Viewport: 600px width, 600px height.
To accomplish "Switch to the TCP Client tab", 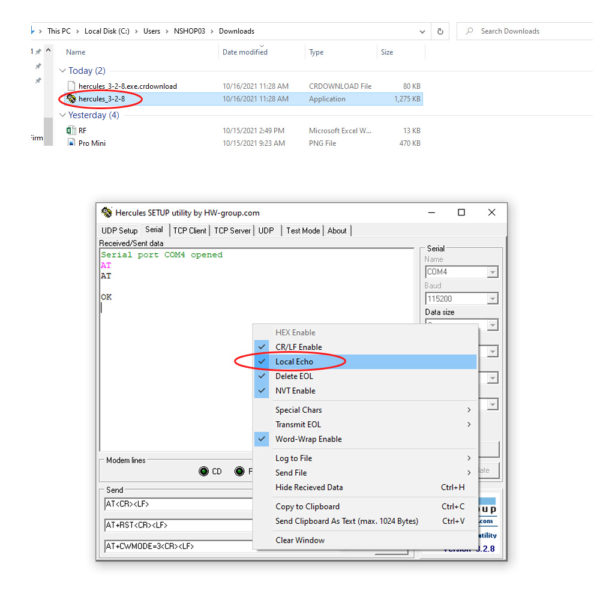I will [189, 231].
